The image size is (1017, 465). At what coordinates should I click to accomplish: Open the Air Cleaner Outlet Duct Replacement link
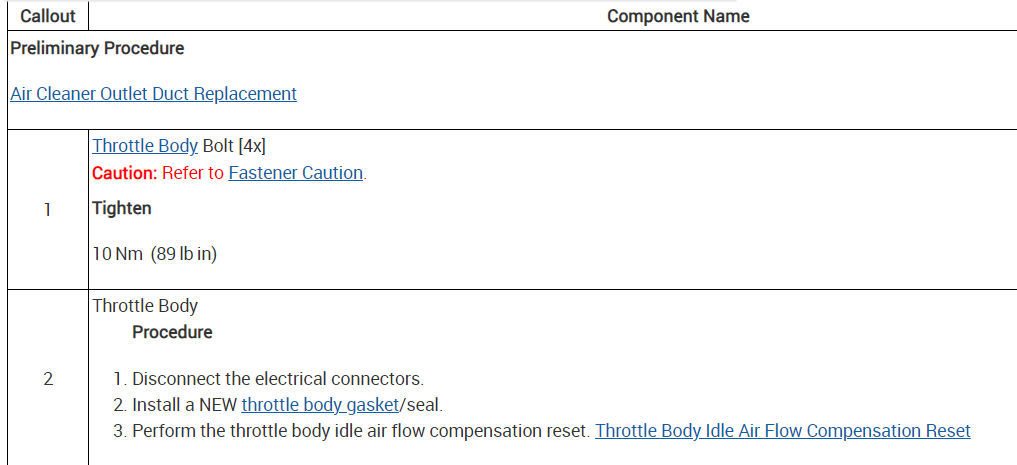[153, 94]
